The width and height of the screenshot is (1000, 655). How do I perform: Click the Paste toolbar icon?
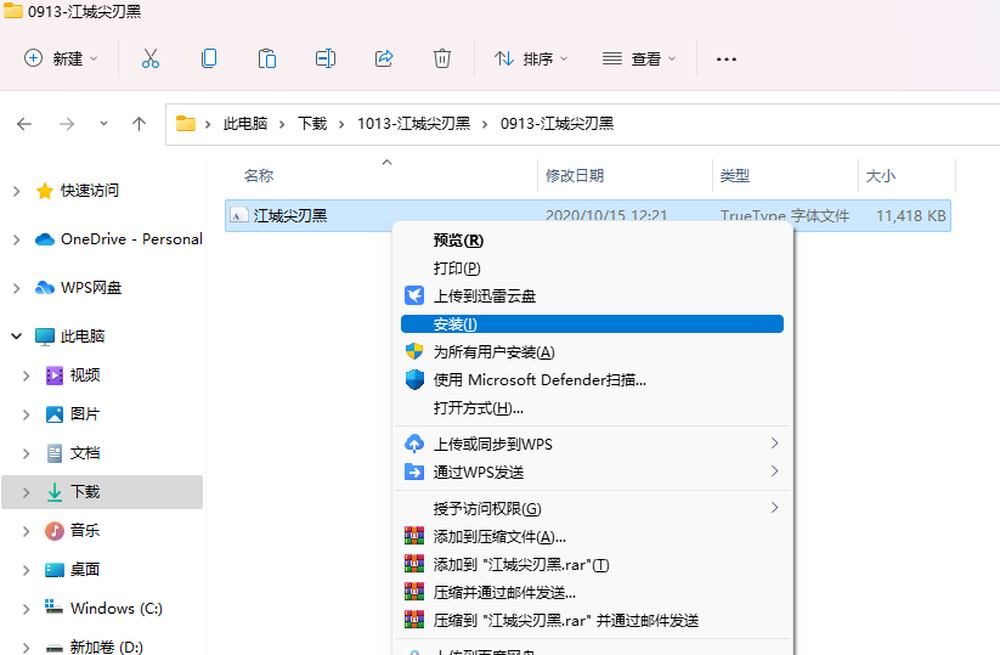coord(267,58)
